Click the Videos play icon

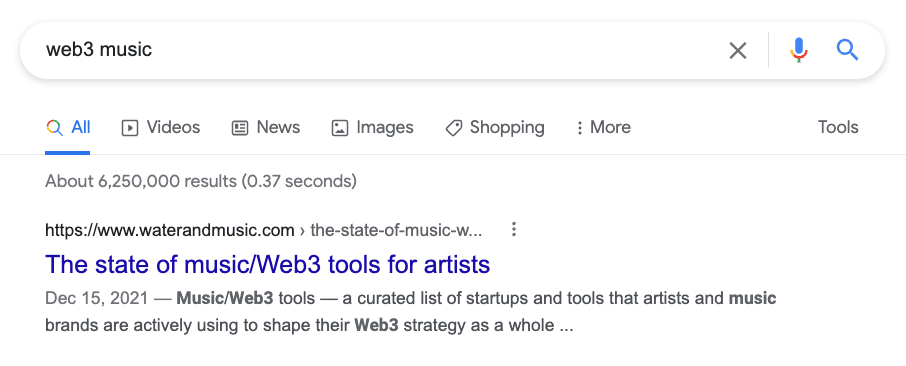(129, 128)
